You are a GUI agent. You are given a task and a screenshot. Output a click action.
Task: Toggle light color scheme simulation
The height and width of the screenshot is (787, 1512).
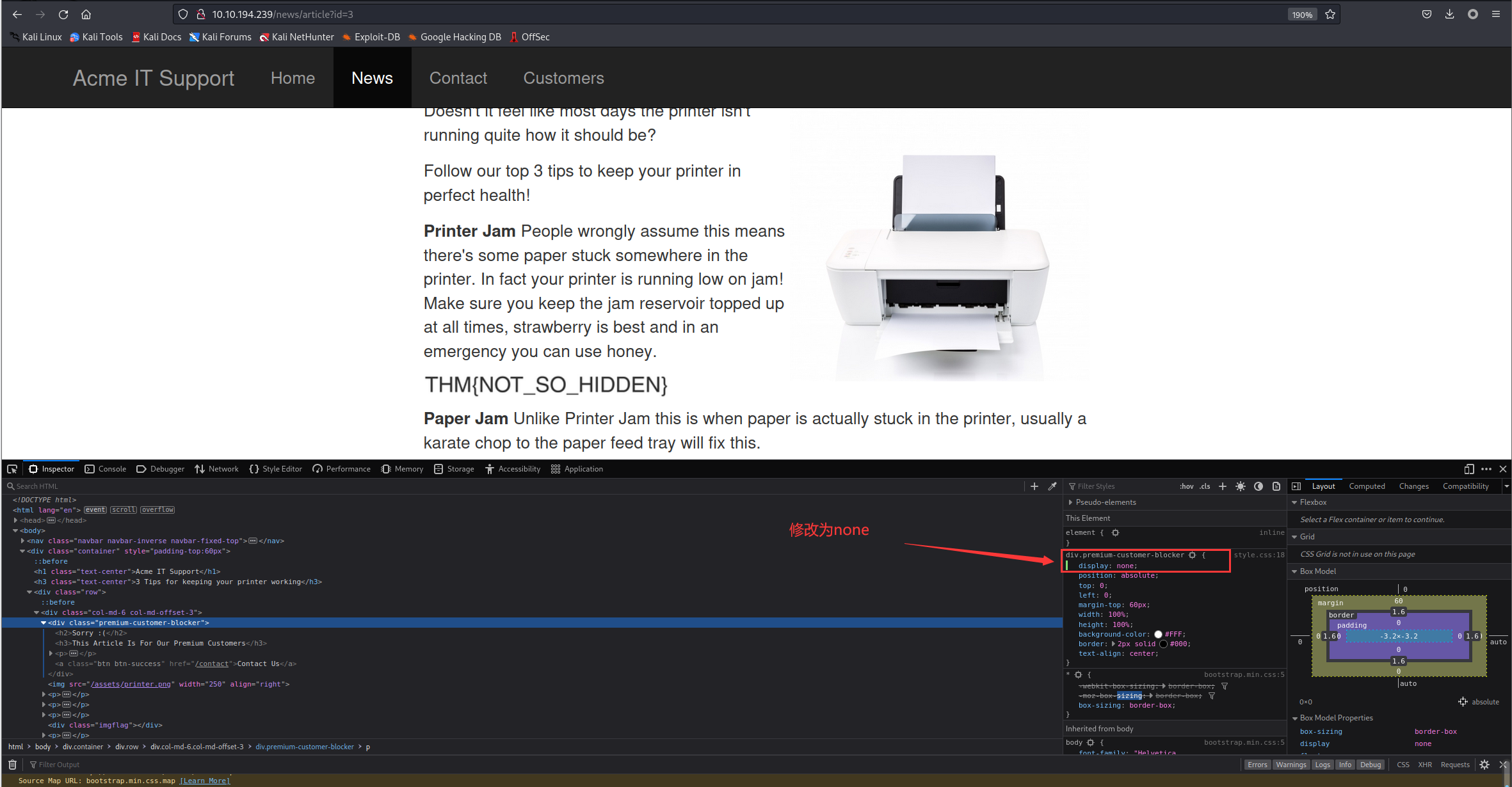1241,486
